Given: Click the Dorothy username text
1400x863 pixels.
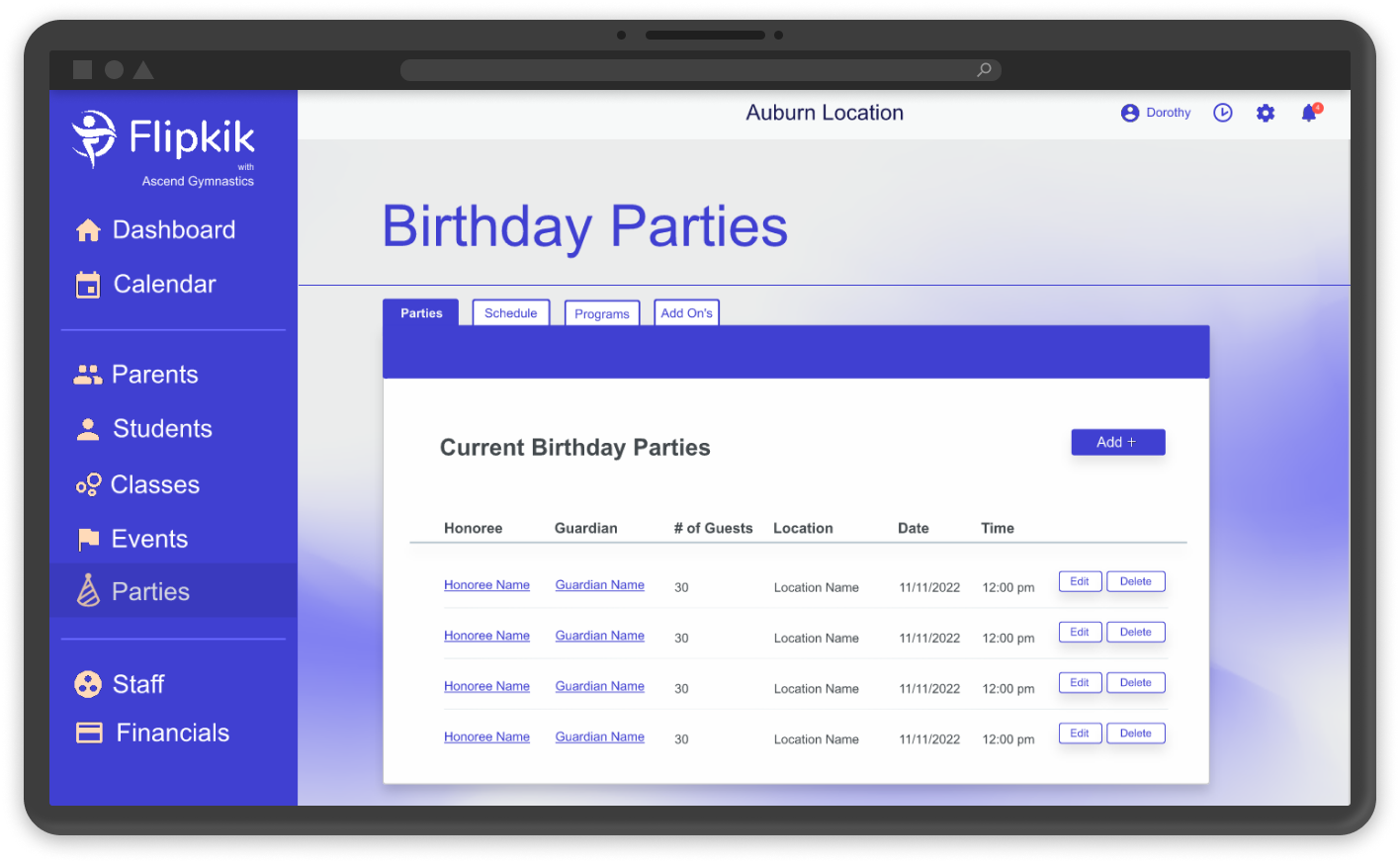Looking at the screenshot, I should (1169, 113).
